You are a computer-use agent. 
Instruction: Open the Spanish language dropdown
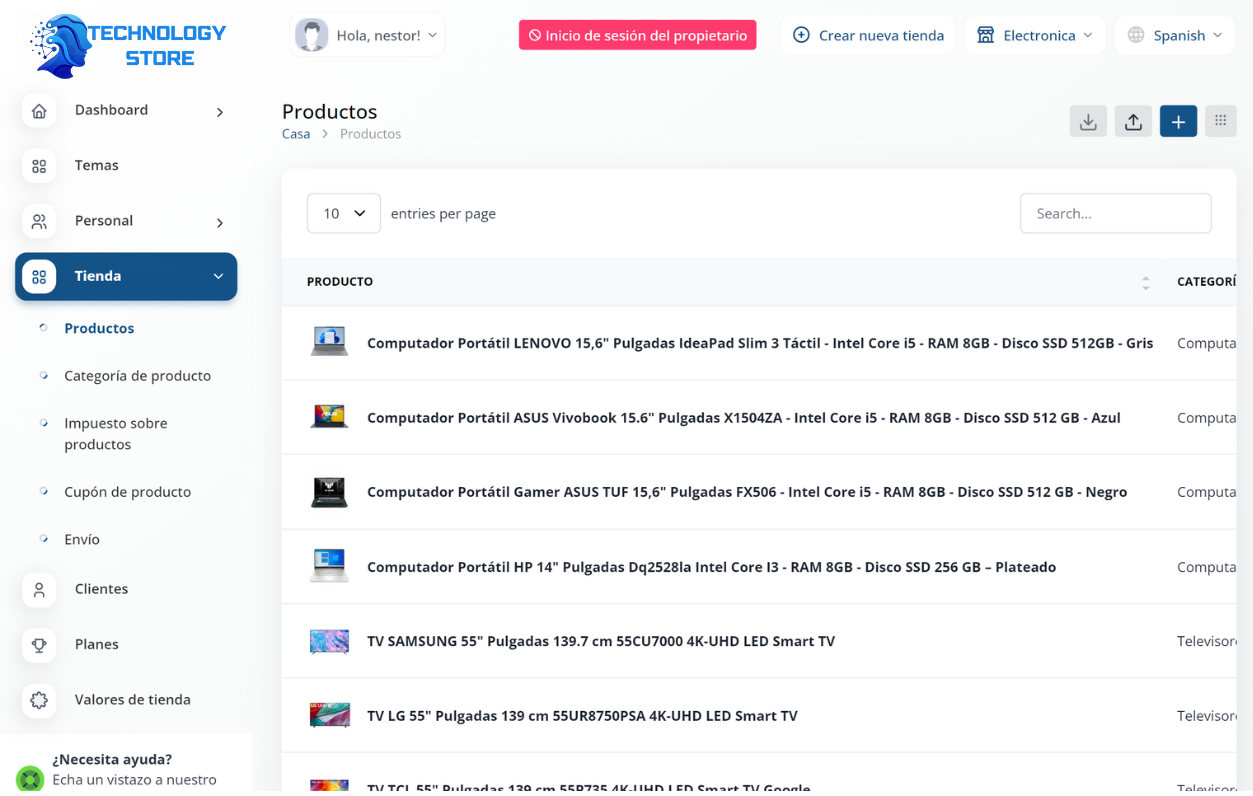tap(1175, 35)
